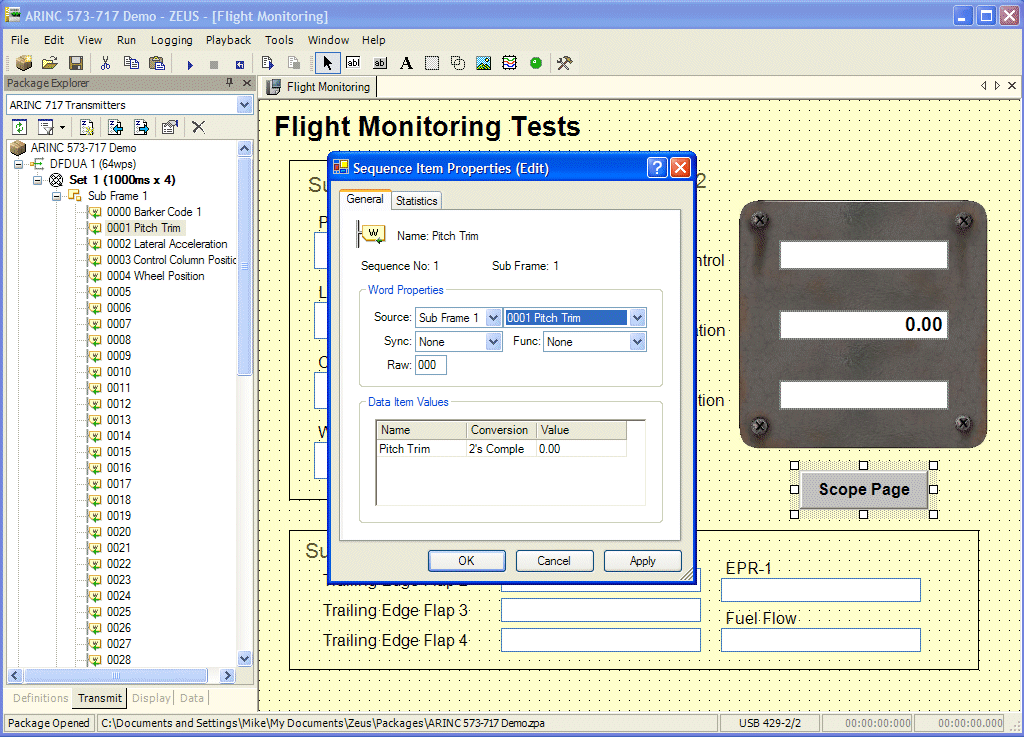The height and width of the screenshot is (737, 1024).
Task: Click the Copy toolbar icon
Action: tap(131, 63)
